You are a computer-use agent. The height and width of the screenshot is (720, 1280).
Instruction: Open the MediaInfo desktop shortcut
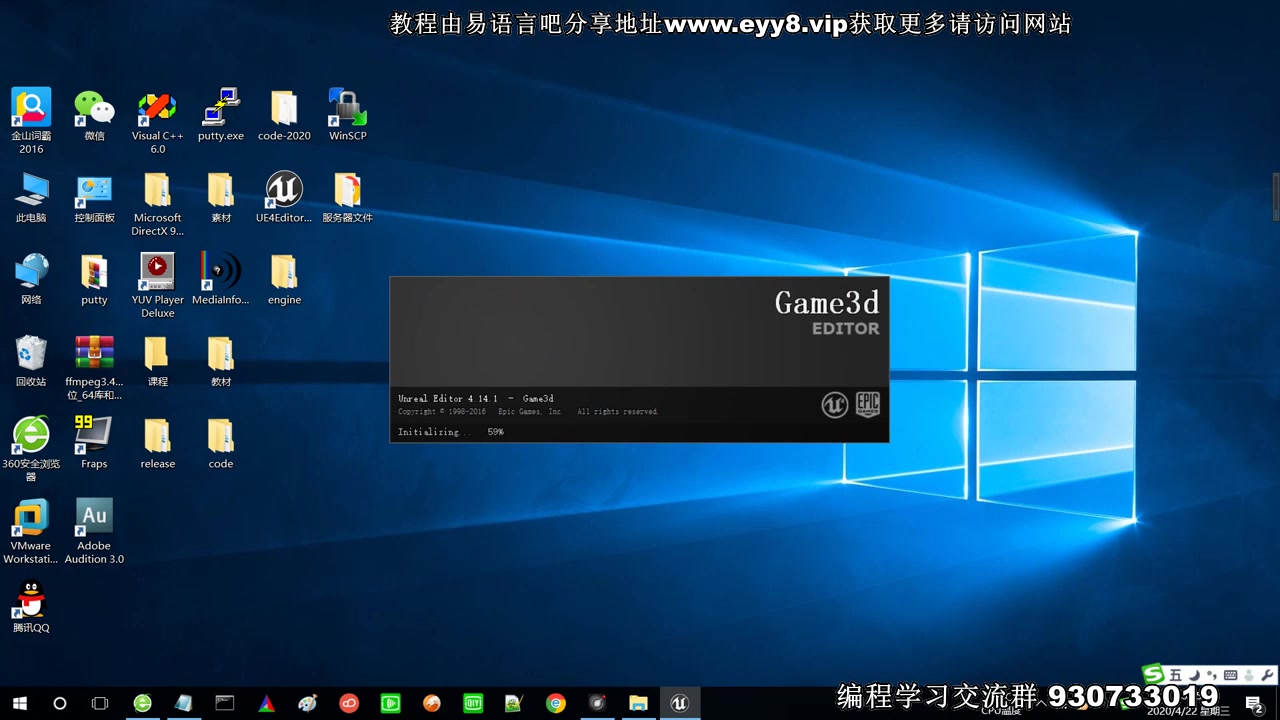(221, 279)
